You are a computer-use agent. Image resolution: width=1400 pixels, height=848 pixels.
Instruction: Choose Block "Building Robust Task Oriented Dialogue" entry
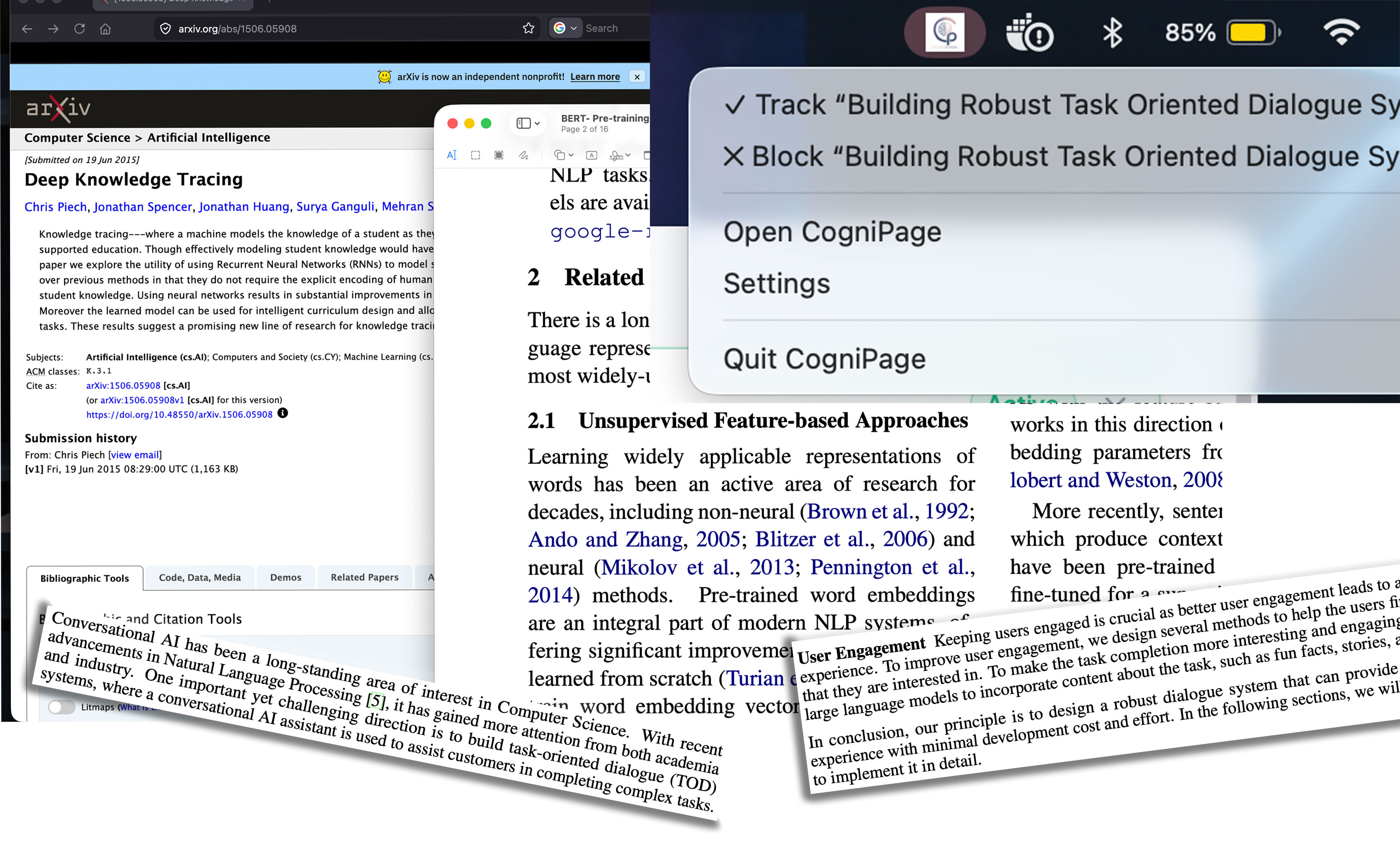pos(1061,156)
